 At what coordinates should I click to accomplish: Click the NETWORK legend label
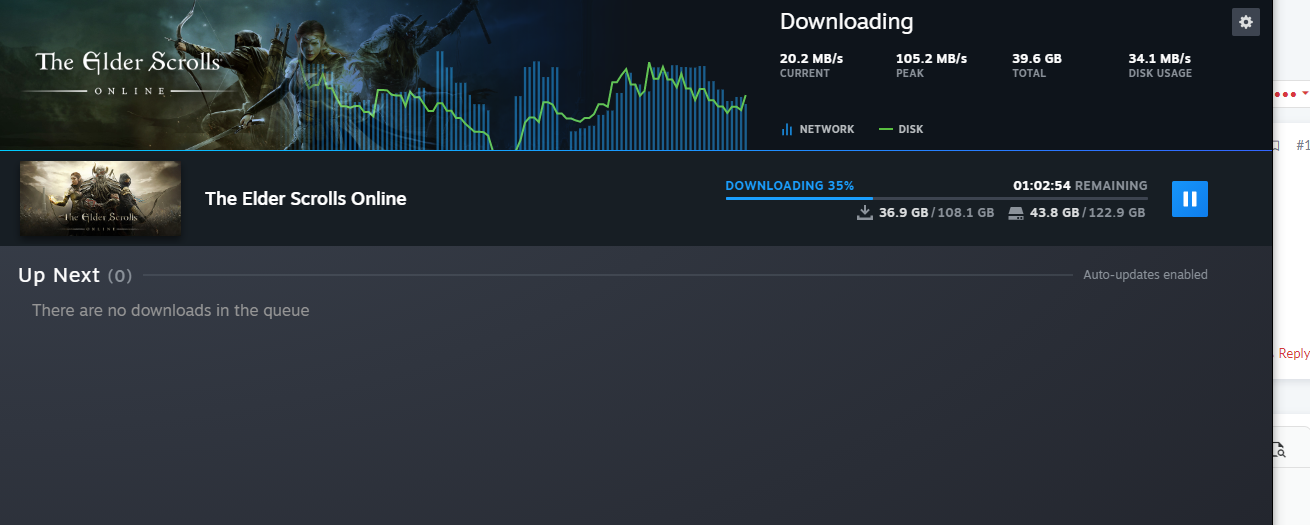[x=827, y=129]
